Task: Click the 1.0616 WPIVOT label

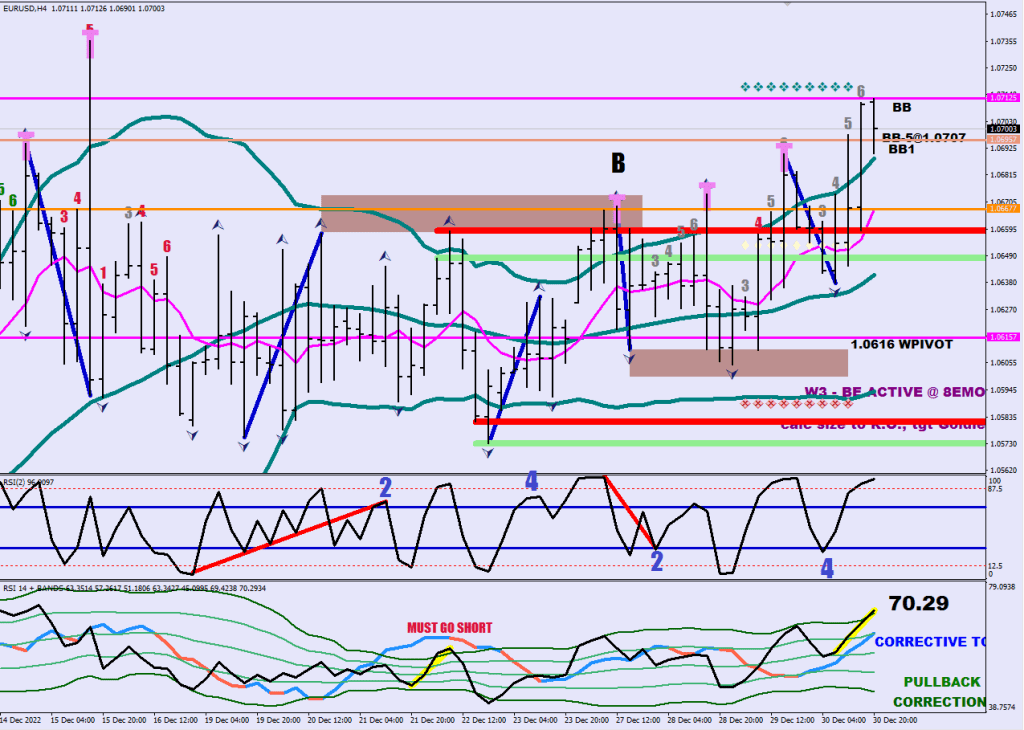Action: coord(901,344)
